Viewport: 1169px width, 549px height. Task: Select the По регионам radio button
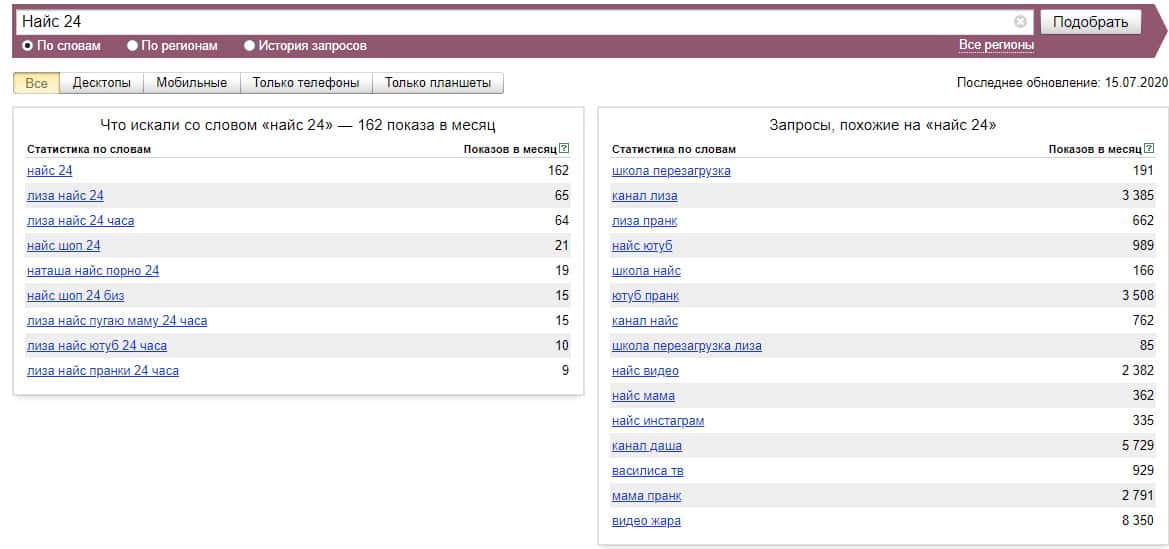click(133, 46)
